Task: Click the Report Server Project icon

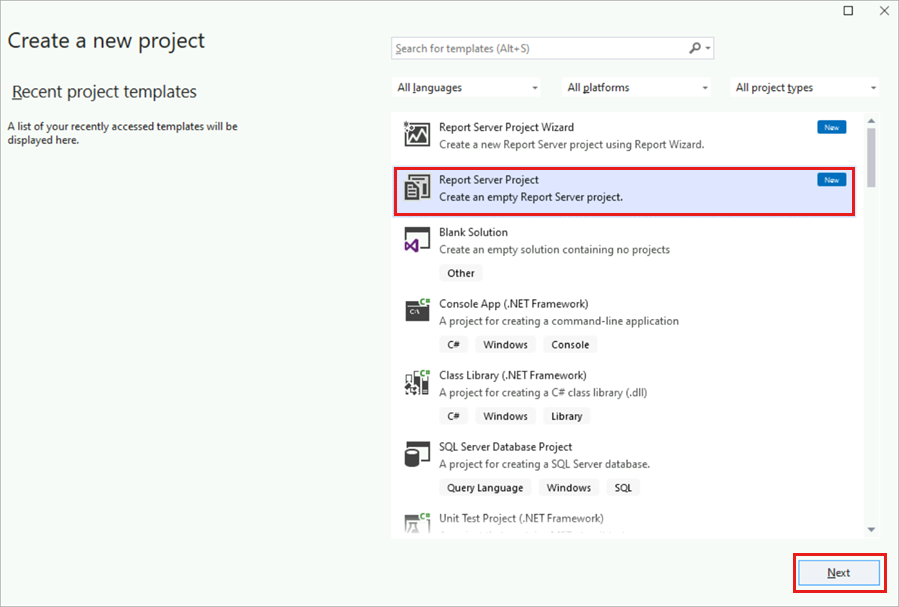Action: click(x=419, y=187)
